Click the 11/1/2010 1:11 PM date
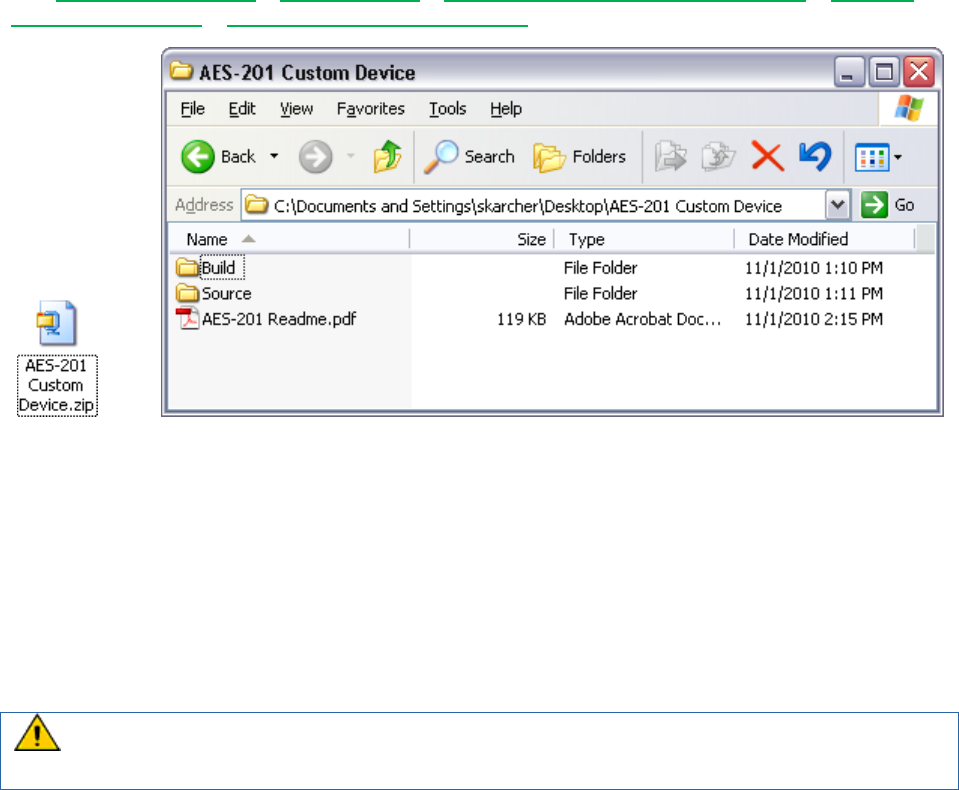The image size is (959, 790). click(813, 293)
